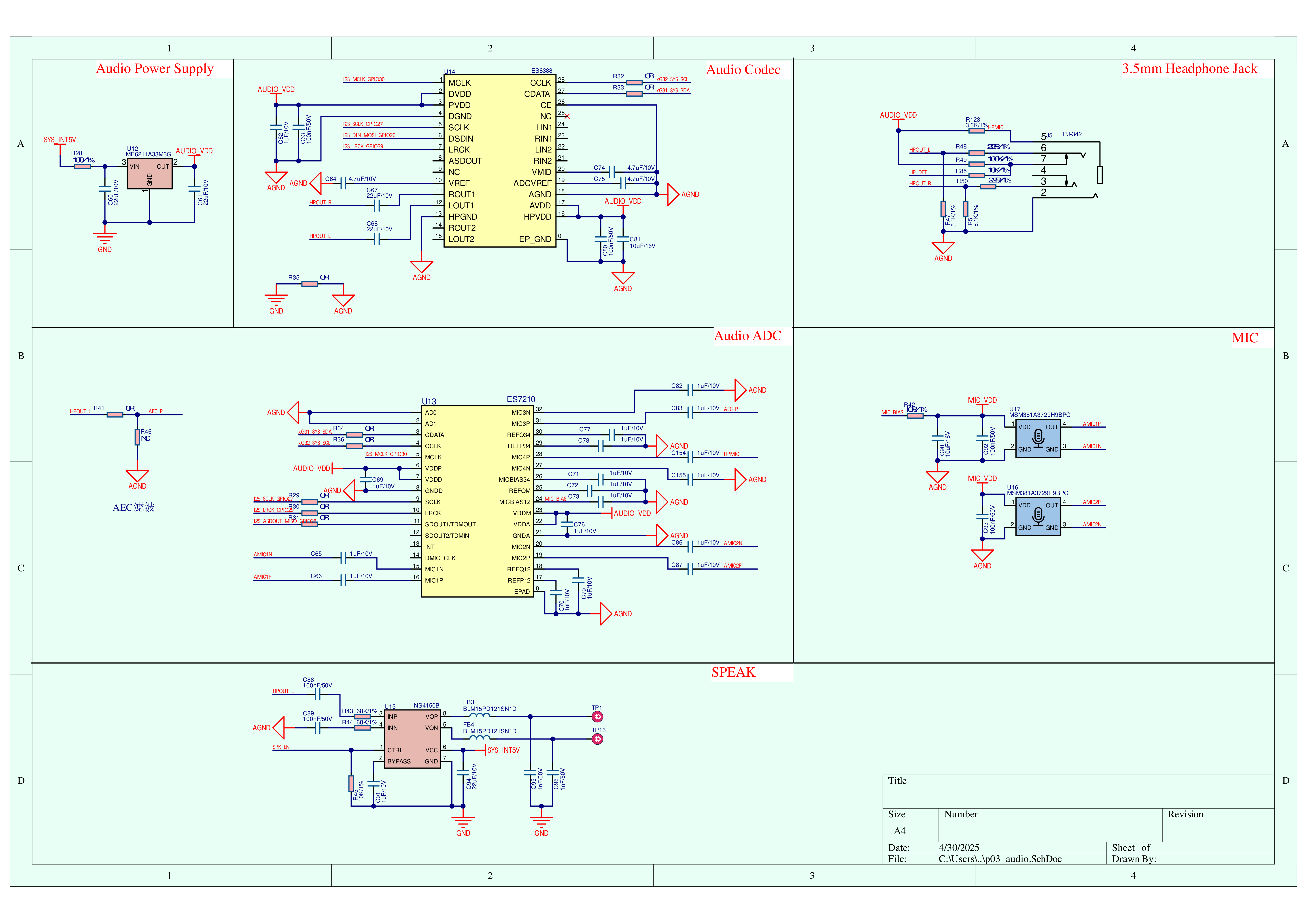
Task: Click the TP13 test point symbol
Action: pos(597,739)
